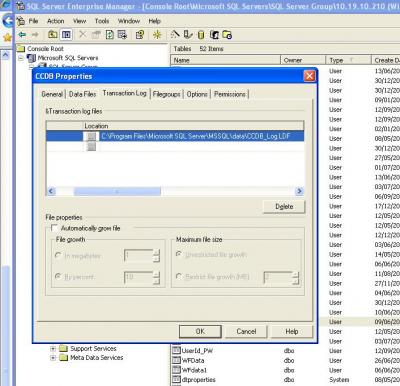Image resolution: width=400 pixels, height=386 pixels.
Task: Select the CCDB_Log.LDF location row
Action: pyautogui.click(x=175, y=136)
